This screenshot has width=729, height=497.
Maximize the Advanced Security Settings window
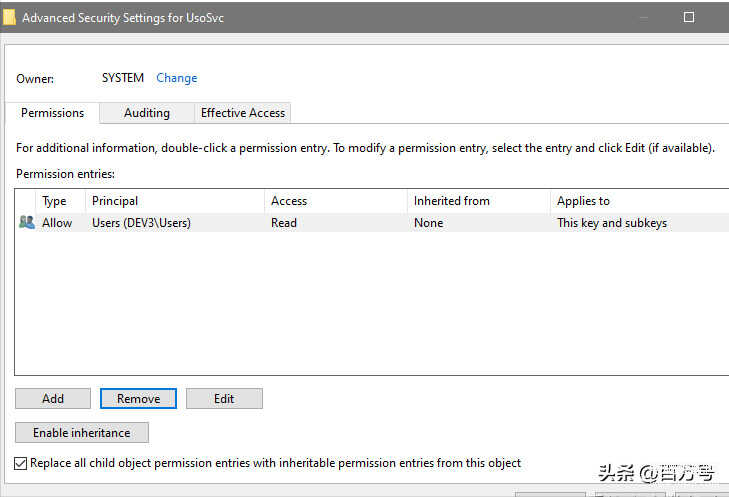[x=688, y=17]
